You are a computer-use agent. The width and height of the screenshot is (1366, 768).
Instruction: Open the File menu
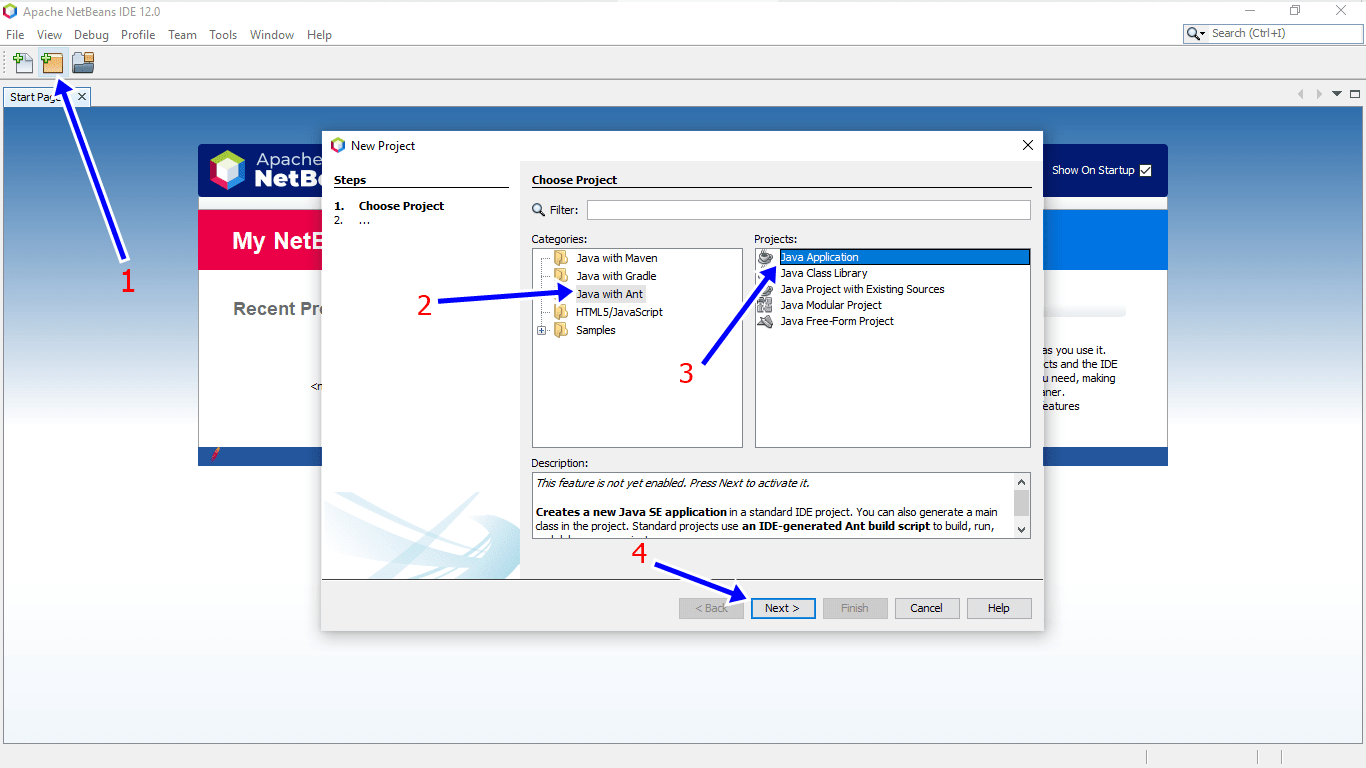15,34
